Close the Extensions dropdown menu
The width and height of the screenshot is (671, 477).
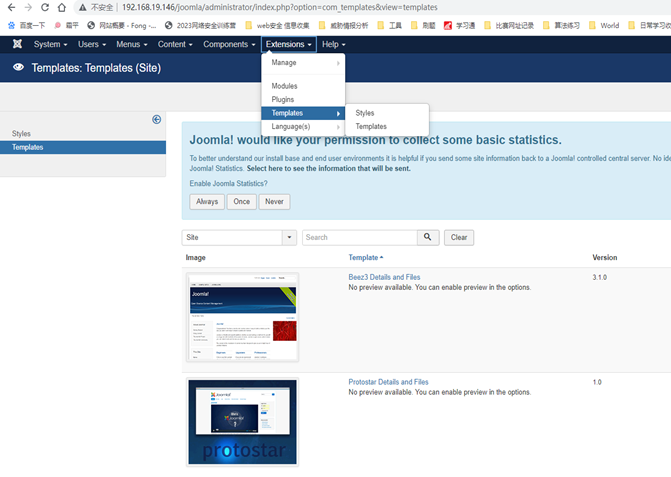click(x=288, y=44)
